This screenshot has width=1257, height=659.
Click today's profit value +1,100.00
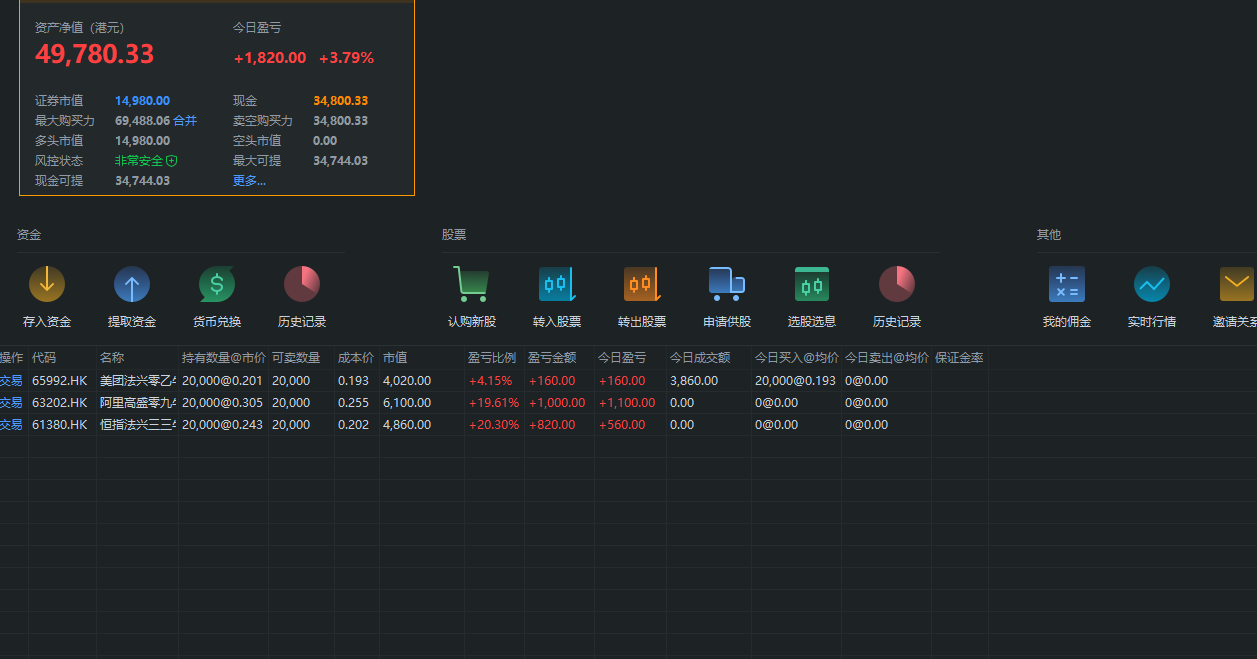(627, 403)
